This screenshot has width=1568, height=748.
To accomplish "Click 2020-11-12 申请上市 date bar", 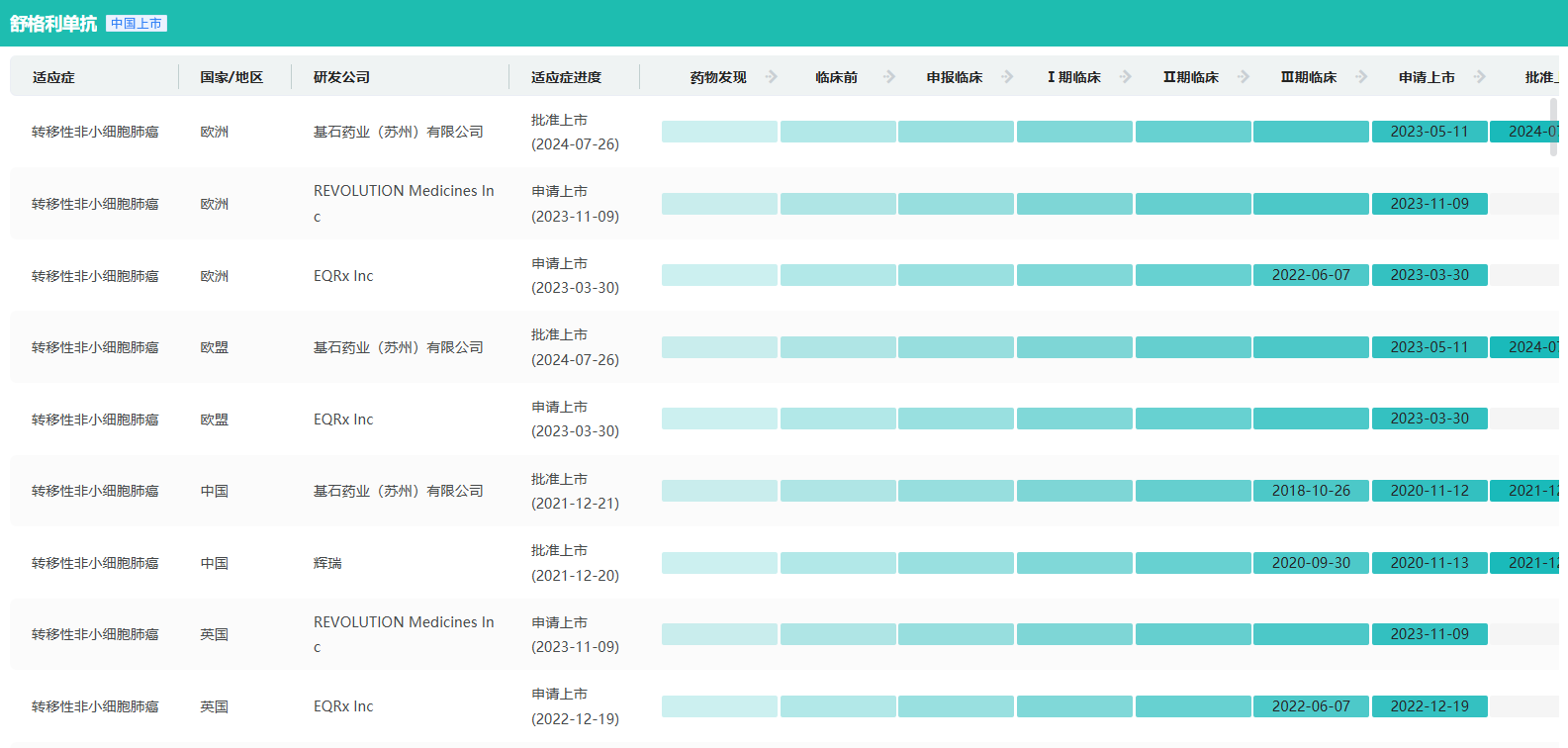I will coord(1430,491).
